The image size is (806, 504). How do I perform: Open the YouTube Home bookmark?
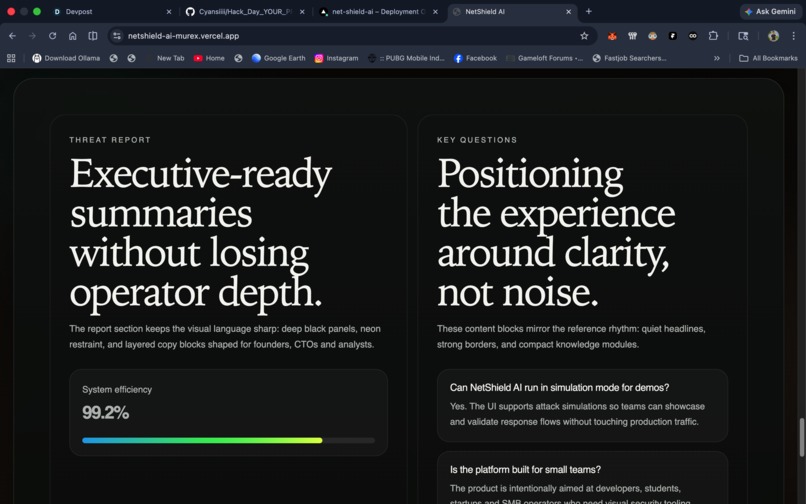point(209,58)
